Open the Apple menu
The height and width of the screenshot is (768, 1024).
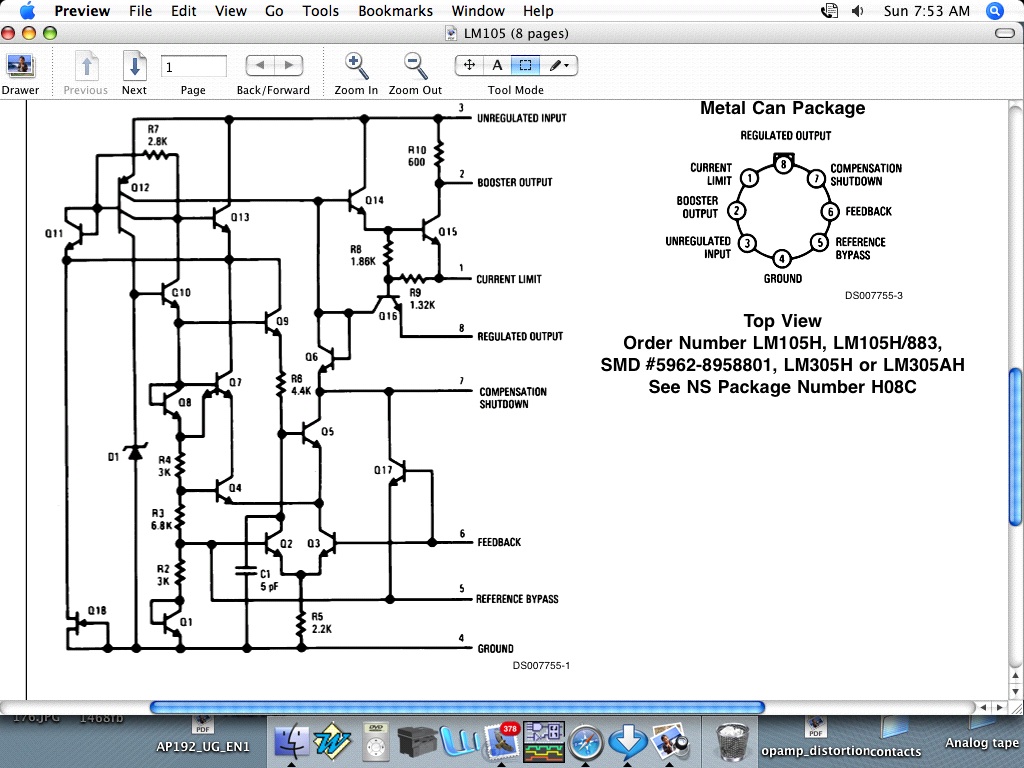coord(27,10)
